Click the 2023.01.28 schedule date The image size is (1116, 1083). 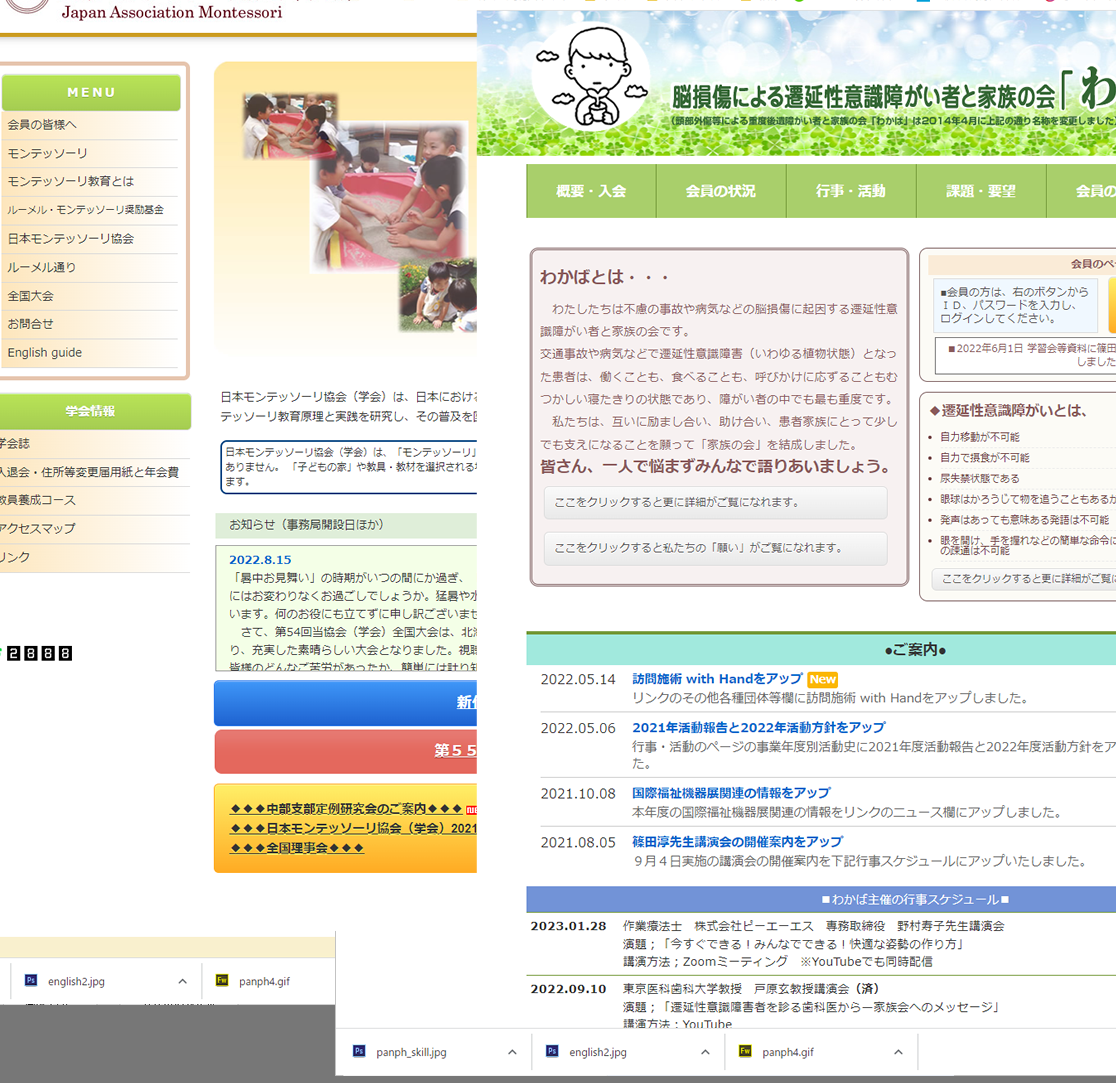(x=568, y=926)
